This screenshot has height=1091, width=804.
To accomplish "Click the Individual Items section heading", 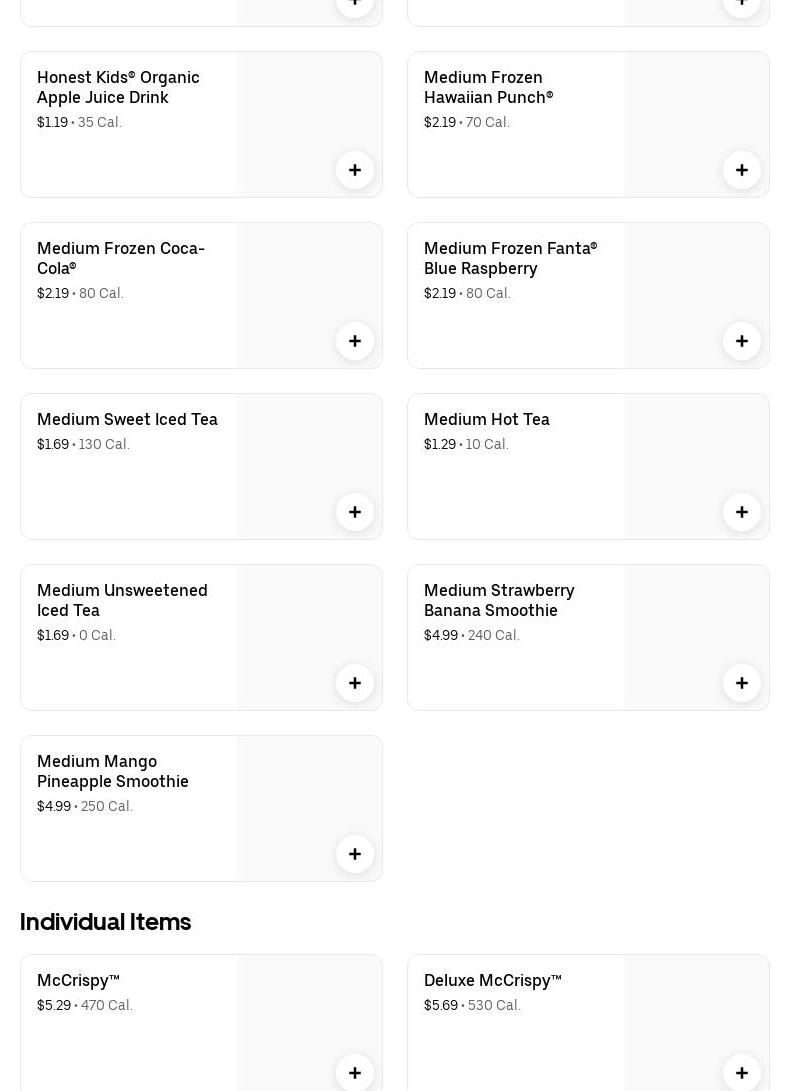I will click(x=105, y=921).
